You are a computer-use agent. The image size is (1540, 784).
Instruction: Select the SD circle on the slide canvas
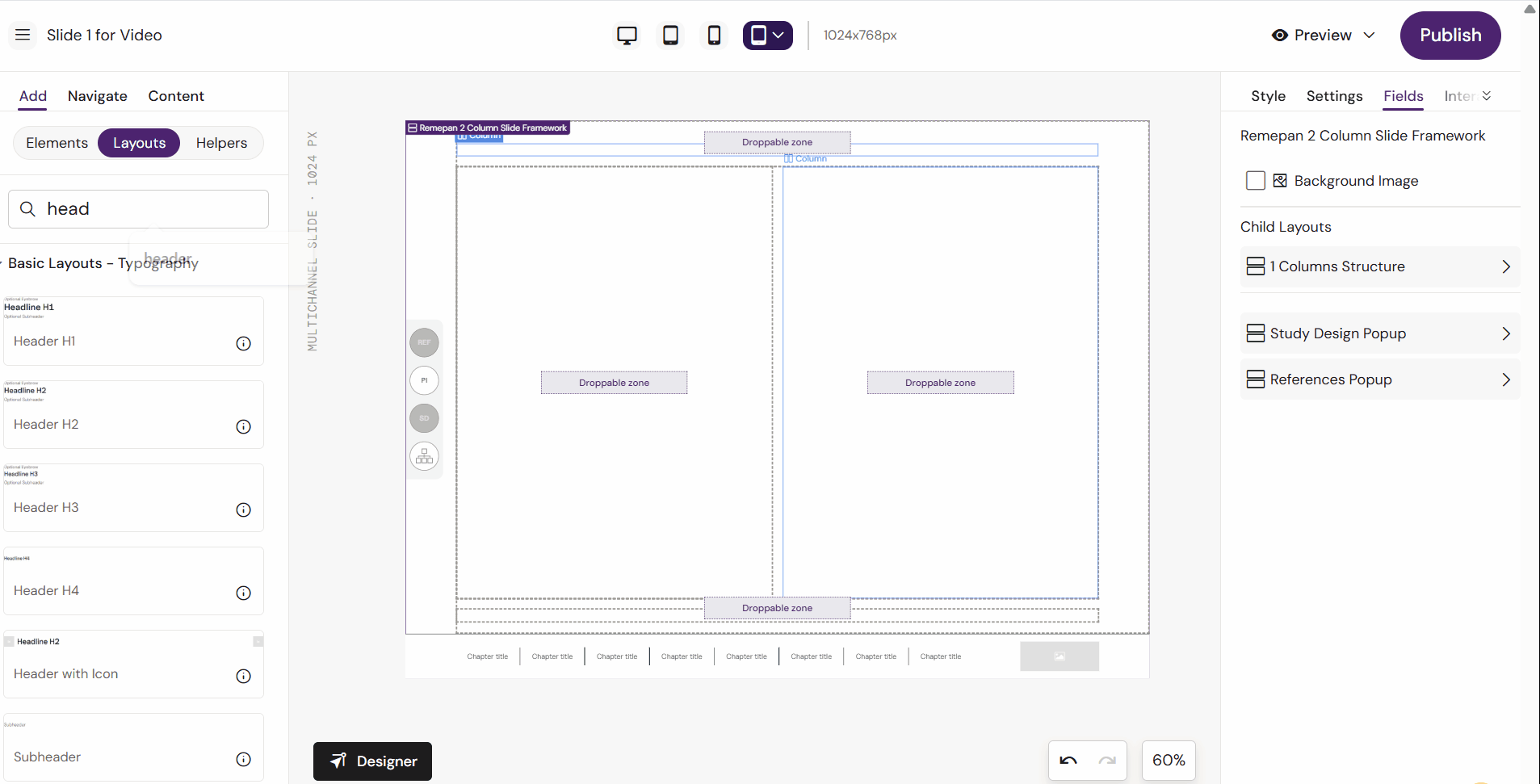coord(423,417)
